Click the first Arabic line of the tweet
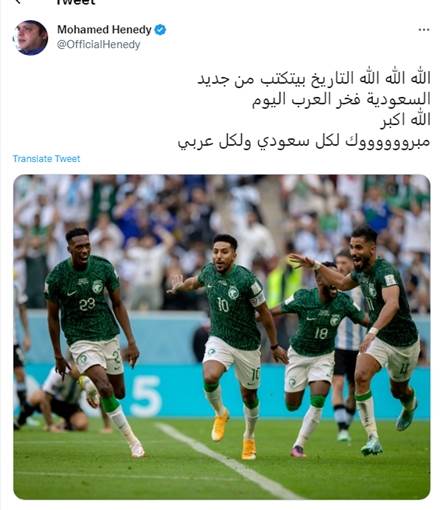This screenshot has height=510, width=442. [314, 78]
